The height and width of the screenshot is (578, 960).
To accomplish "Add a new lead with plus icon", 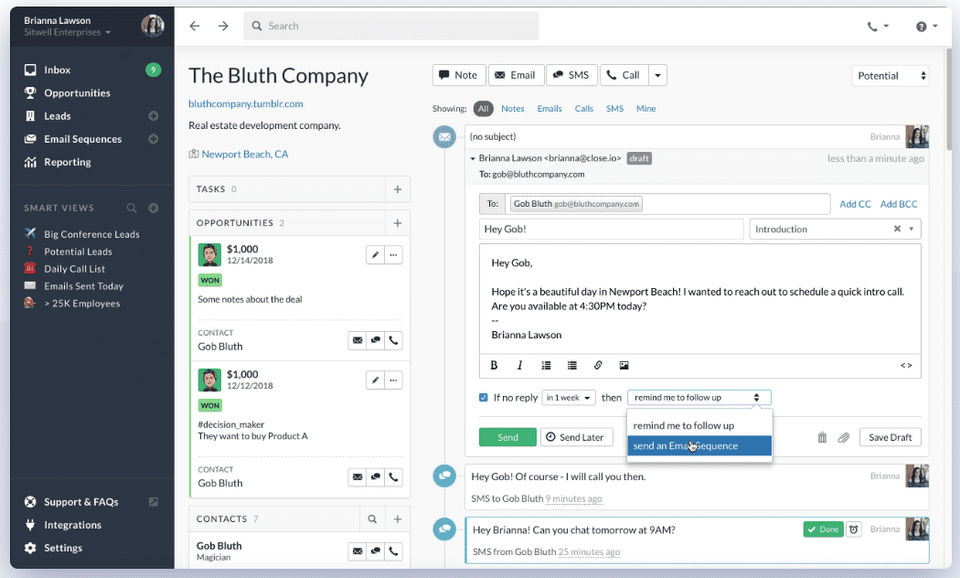I will click(x=153, y=116).
